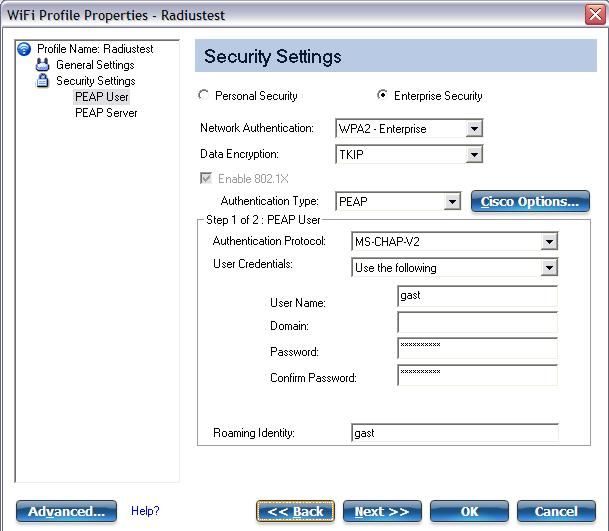Click the General Settings tree icon

[42, 64]
